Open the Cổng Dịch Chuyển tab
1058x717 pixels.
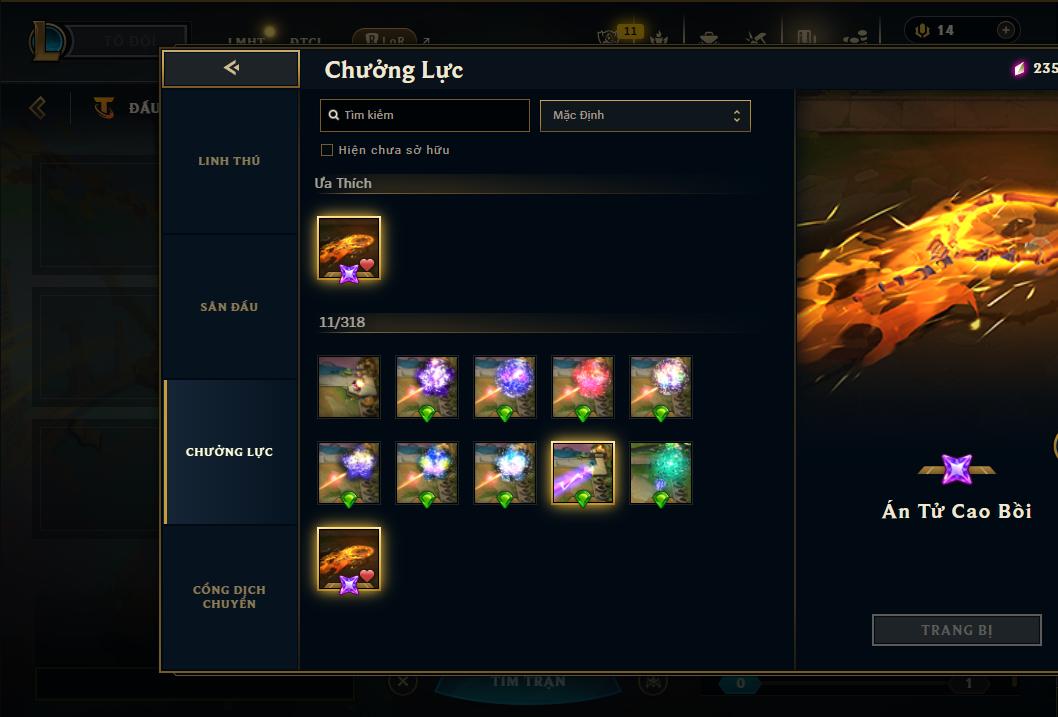[x=229, y=597]
